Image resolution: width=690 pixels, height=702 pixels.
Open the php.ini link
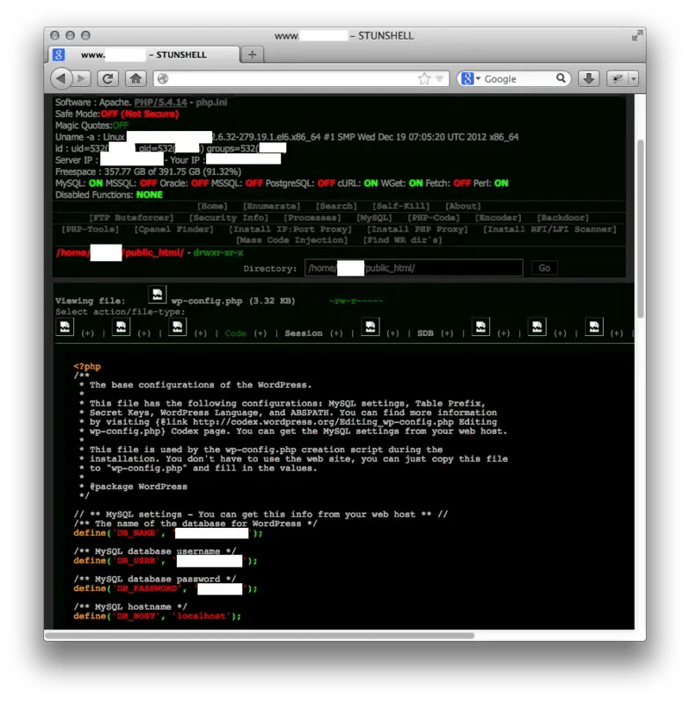pos(214,103)
